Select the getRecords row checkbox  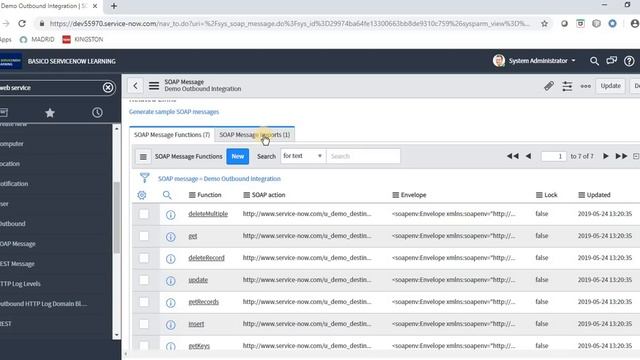coord(144,302)
